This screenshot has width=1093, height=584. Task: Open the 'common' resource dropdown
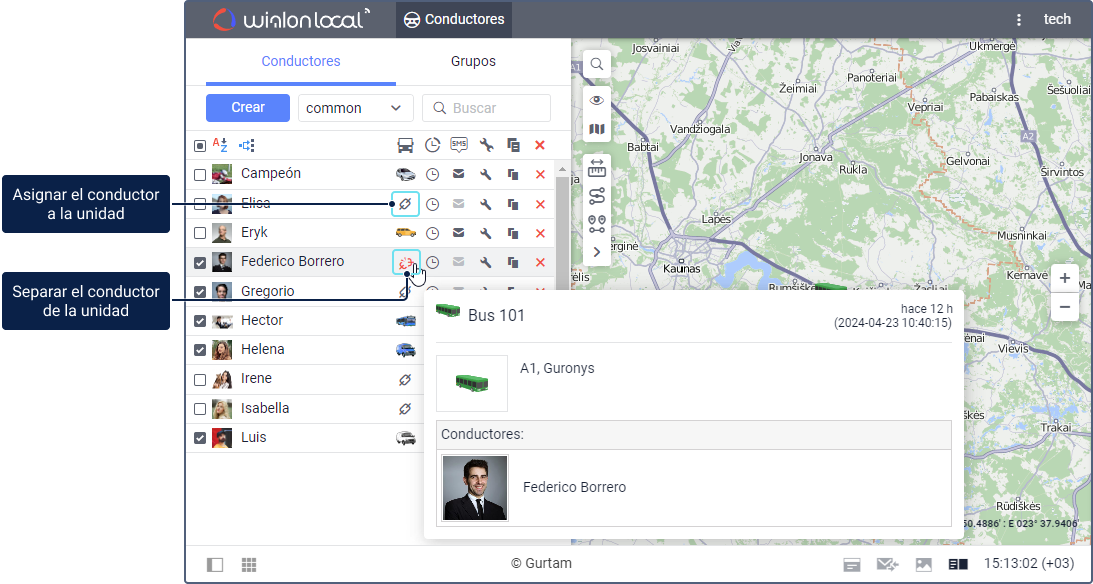click(356, 108)
